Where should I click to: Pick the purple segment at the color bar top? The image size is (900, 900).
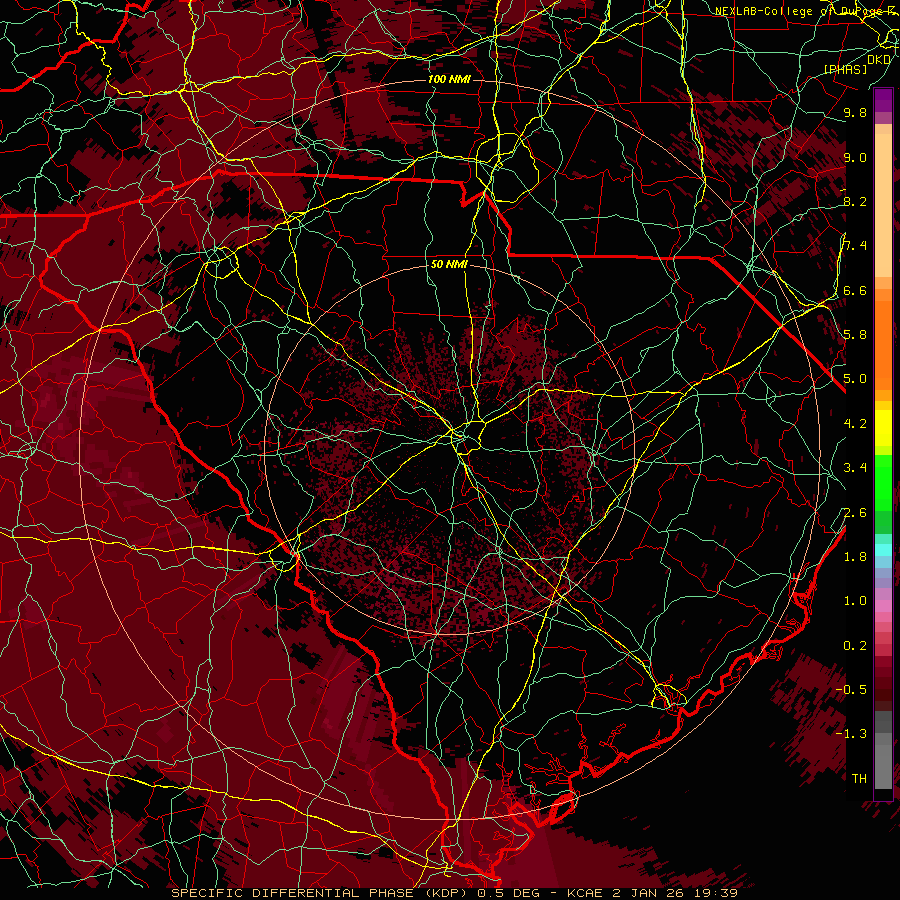(883, 100)
